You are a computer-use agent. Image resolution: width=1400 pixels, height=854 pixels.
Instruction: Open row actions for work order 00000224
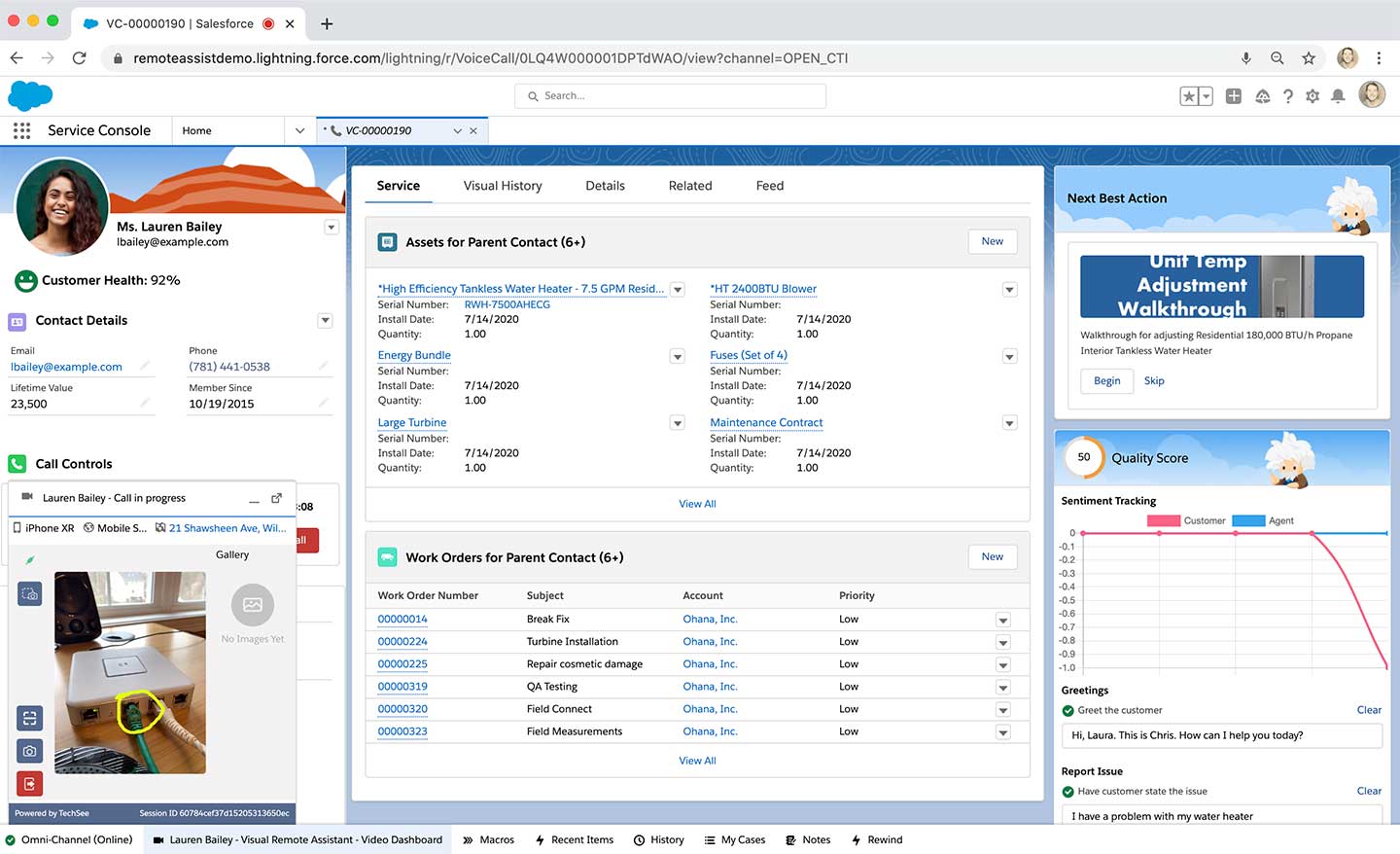pyautogui.click(x=1002, y=643)
